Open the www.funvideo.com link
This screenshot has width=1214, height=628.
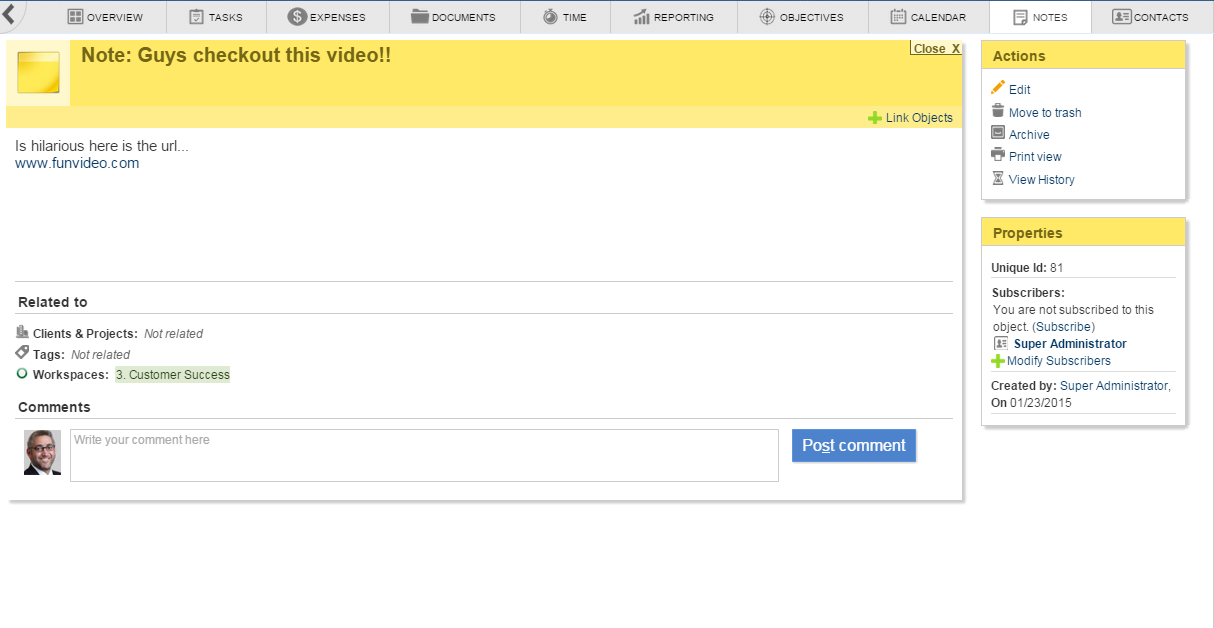click(x=77, y=163)
